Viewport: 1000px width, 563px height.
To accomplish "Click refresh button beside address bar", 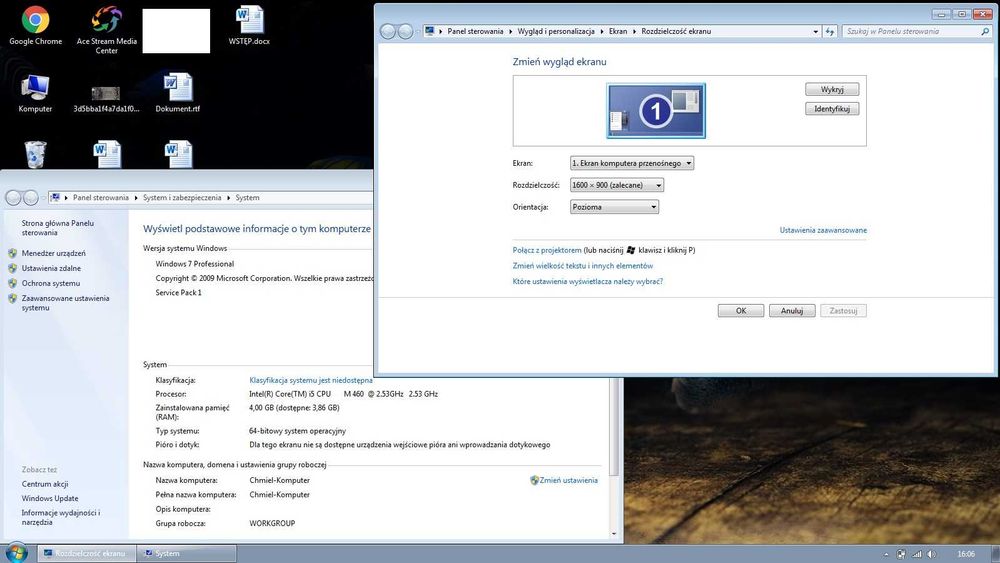I will 830,31.
